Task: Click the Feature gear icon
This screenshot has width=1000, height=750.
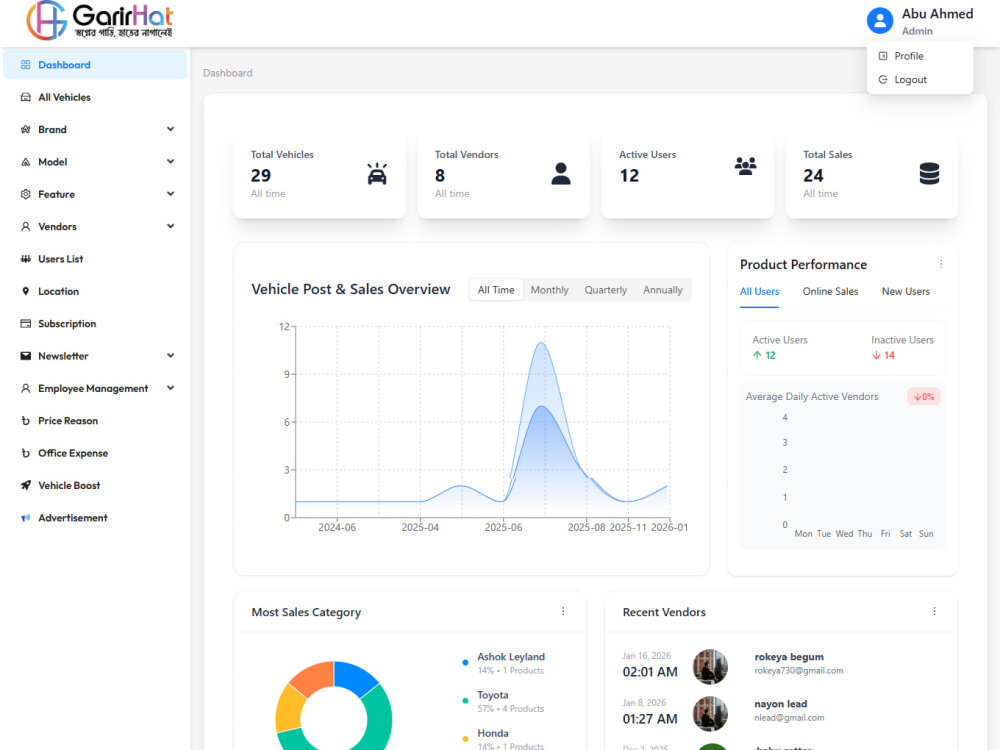Action: tap(26, 194)
